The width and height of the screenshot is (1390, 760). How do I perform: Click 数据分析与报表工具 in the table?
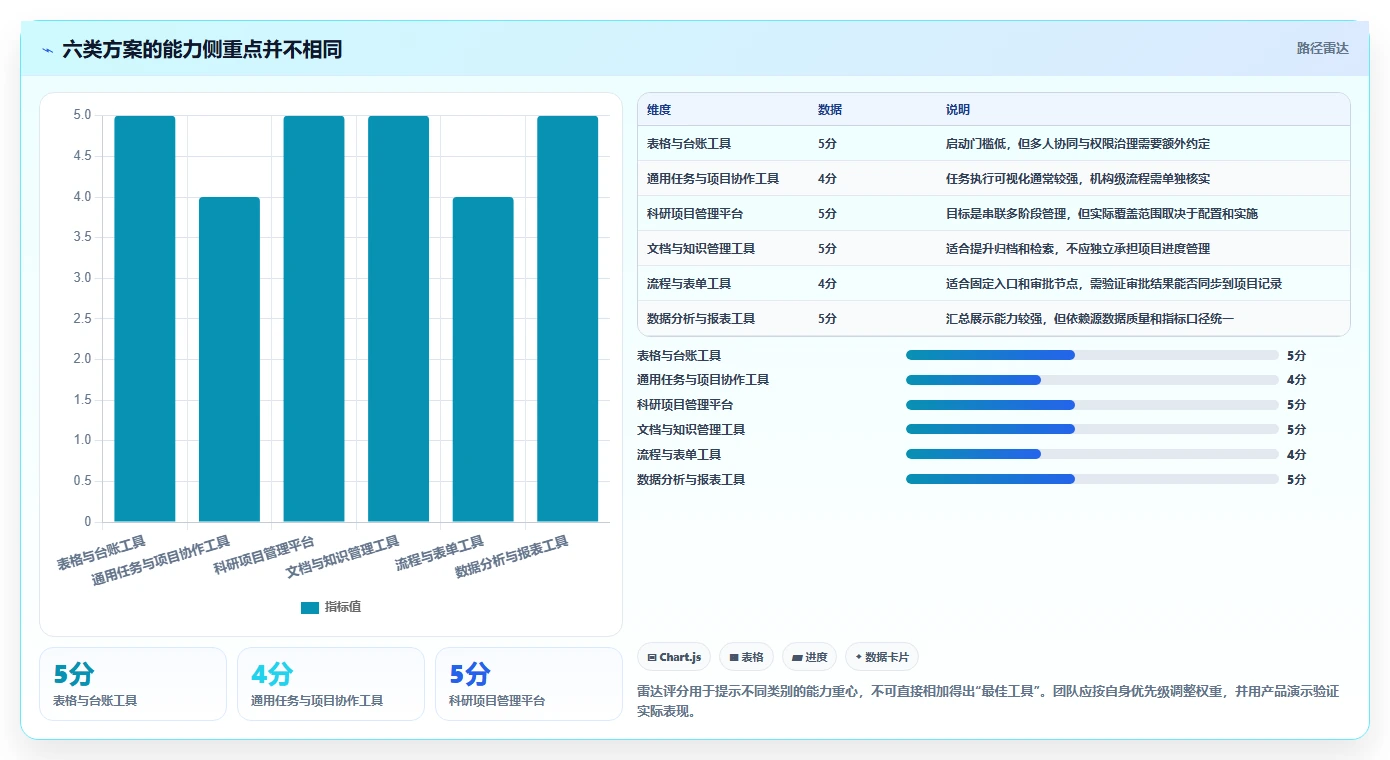(x=701, y=319)
